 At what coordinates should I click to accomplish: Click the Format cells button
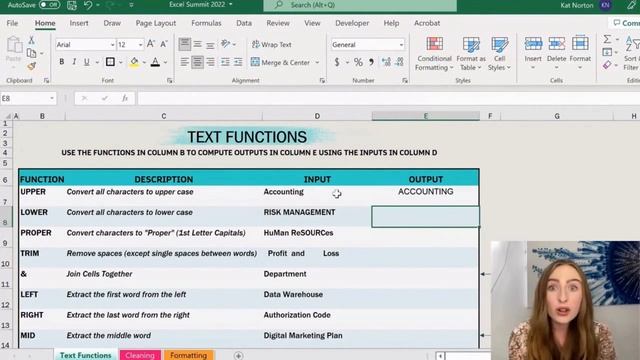(580, 53)
